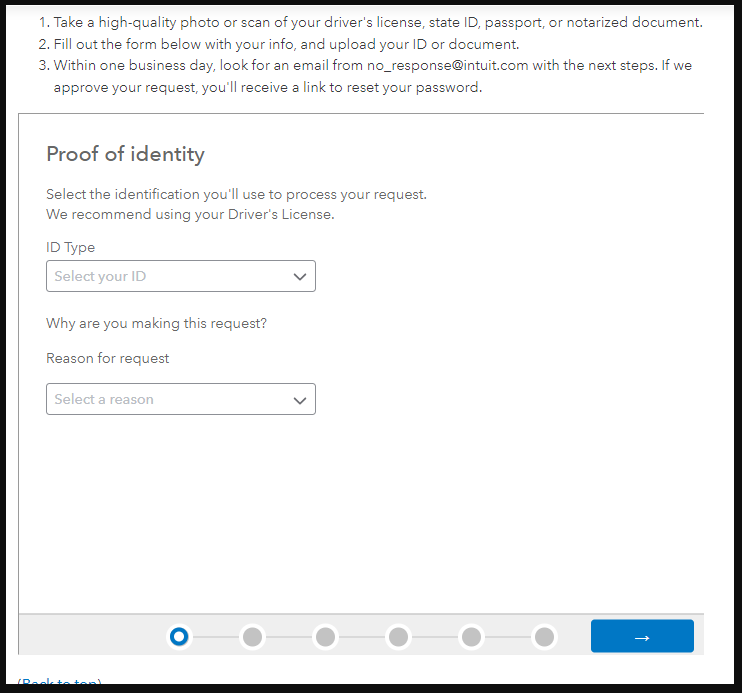Select the fourth progress step dot
This screenshot has width=742, height=693.
tap(398, 636)
